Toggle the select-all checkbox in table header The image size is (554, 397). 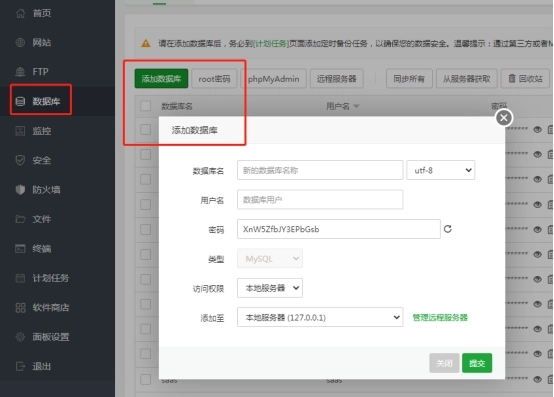[x=146, y=106]
